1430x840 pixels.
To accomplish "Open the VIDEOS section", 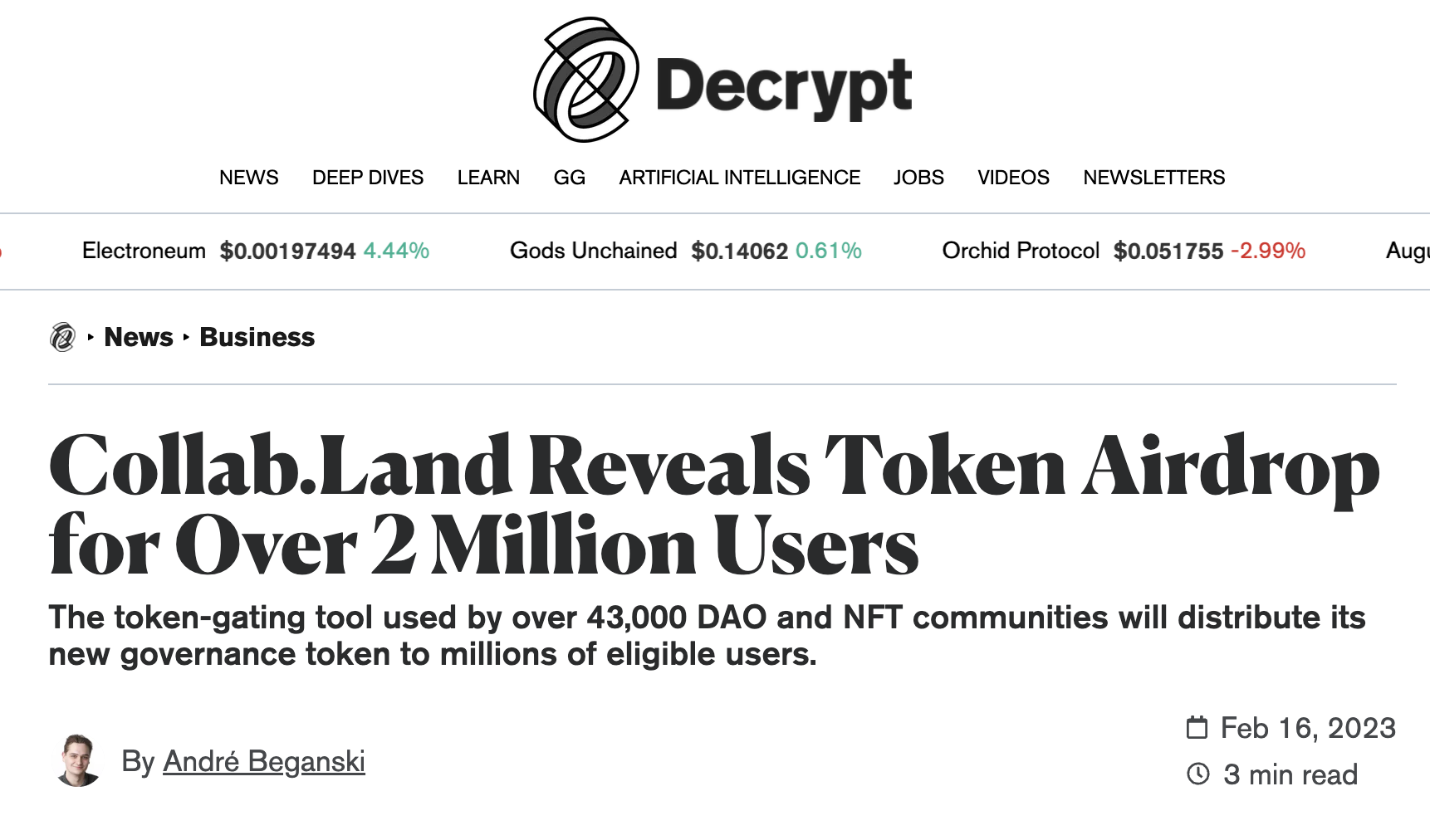I will pyautogui.click(x=1013, y=177).
